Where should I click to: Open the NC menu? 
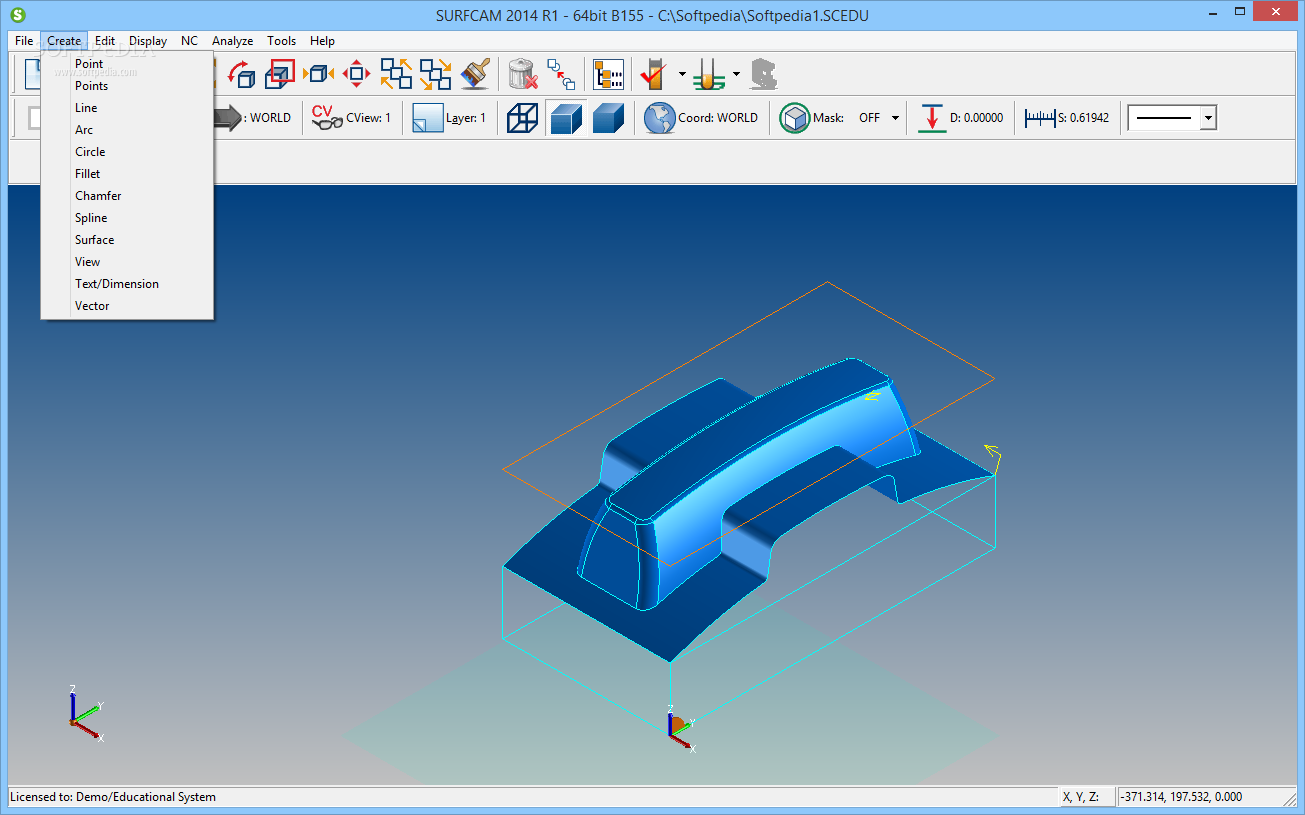point(189,41)
